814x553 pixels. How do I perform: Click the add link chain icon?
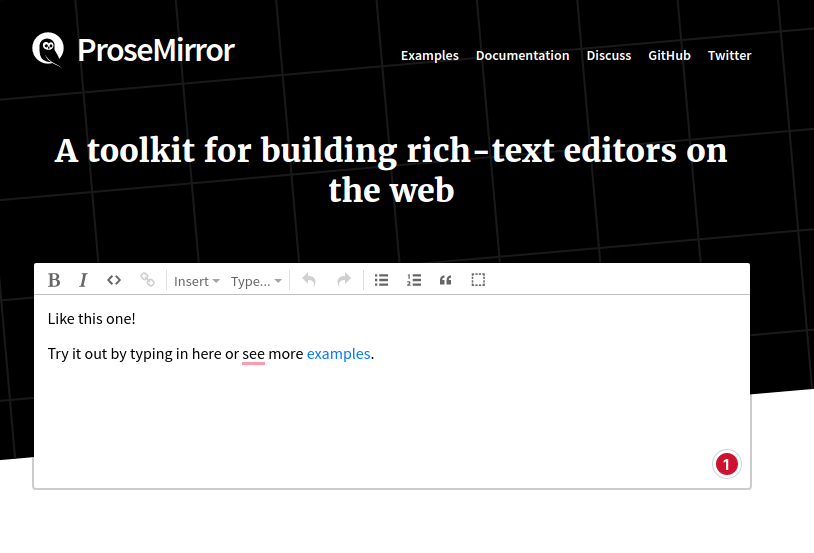[147, 280]
